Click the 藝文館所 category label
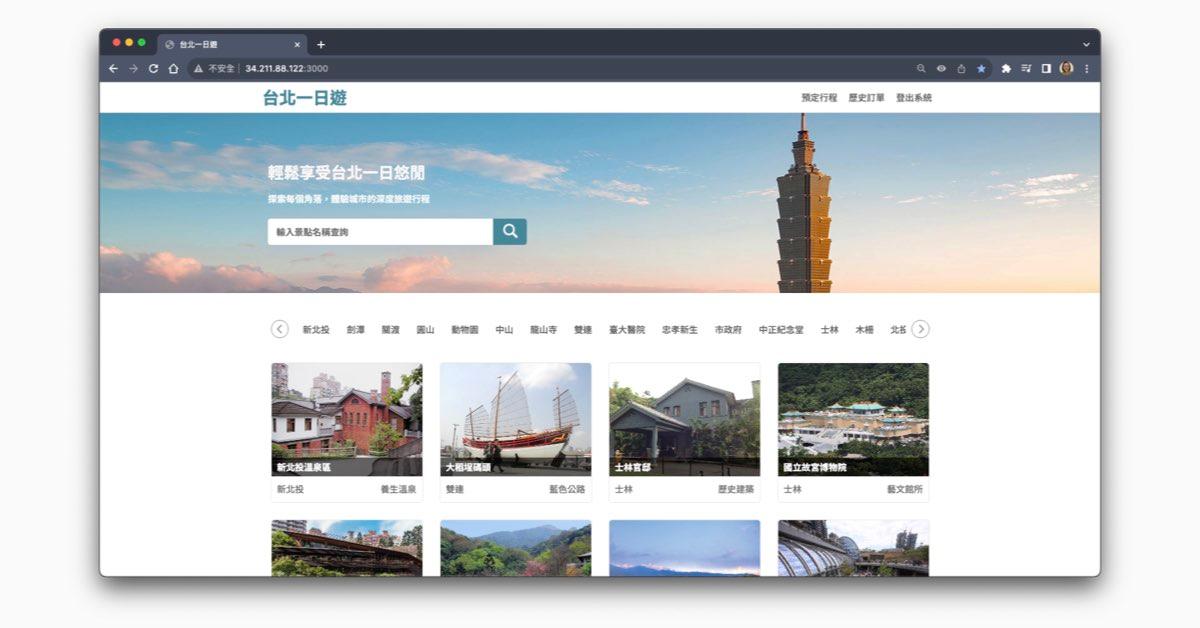 point(905,490)
